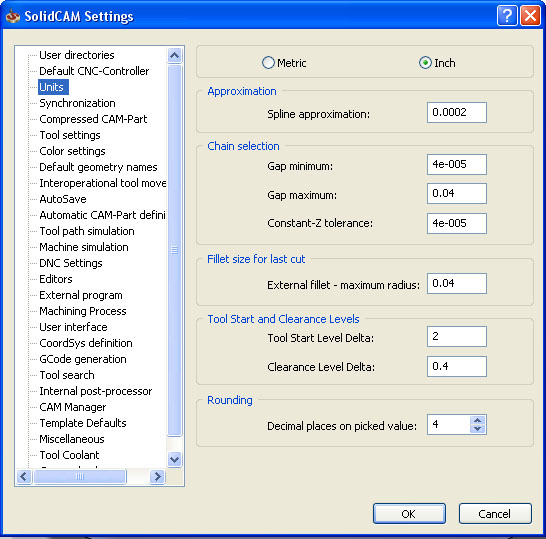The height and width of the screenshot is (539, 546).
Task: Open Synchronization settings
Action: point(77,103)
